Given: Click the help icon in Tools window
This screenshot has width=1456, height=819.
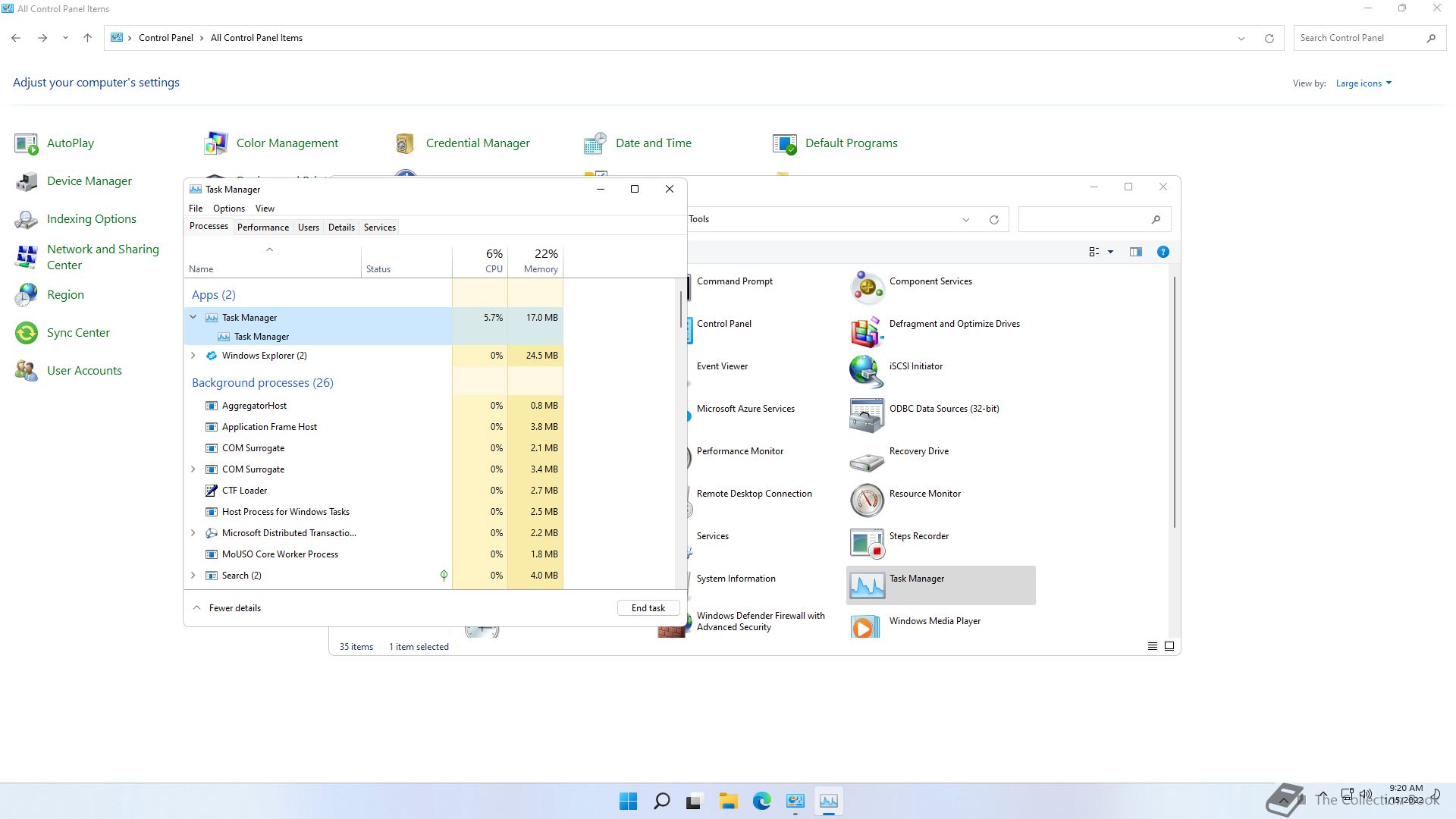Looking at the screenshot, I should 1163,252.
